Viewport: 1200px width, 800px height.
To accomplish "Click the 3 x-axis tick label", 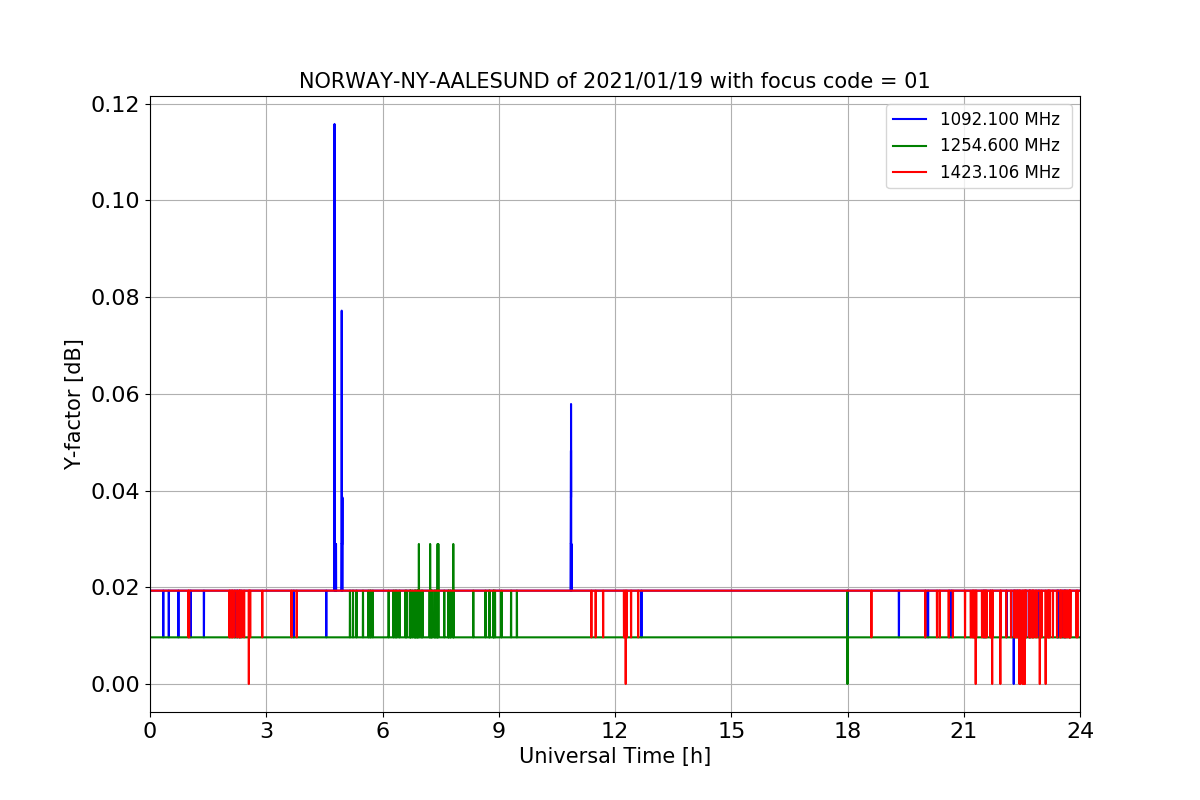I will [266, 730].
